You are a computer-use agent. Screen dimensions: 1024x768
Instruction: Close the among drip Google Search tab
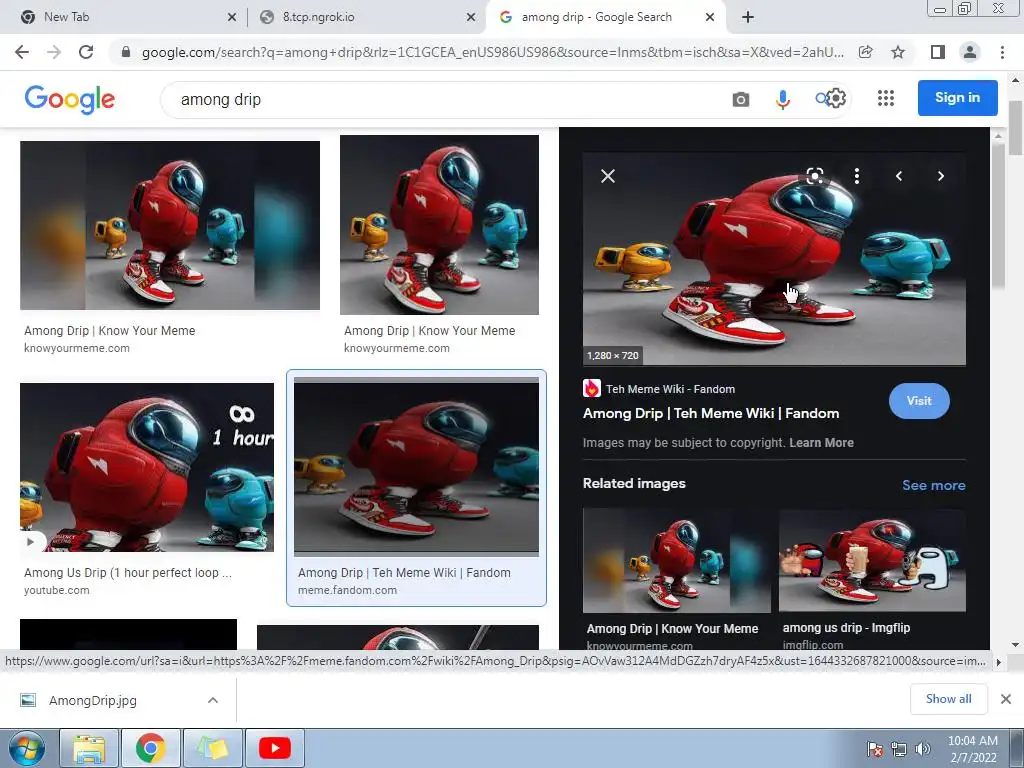coord(710,18)
